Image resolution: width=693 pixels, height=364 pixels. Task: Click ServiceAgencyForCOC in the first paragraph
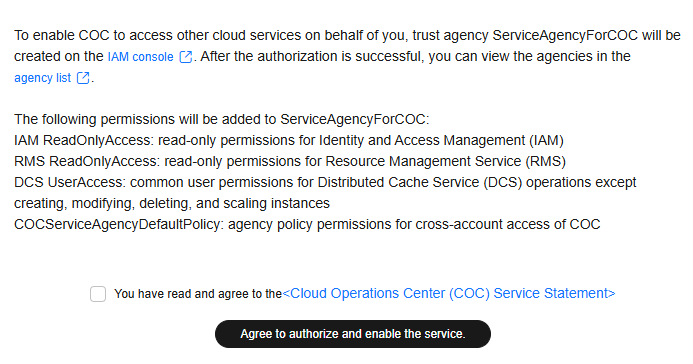click(565, 35)
